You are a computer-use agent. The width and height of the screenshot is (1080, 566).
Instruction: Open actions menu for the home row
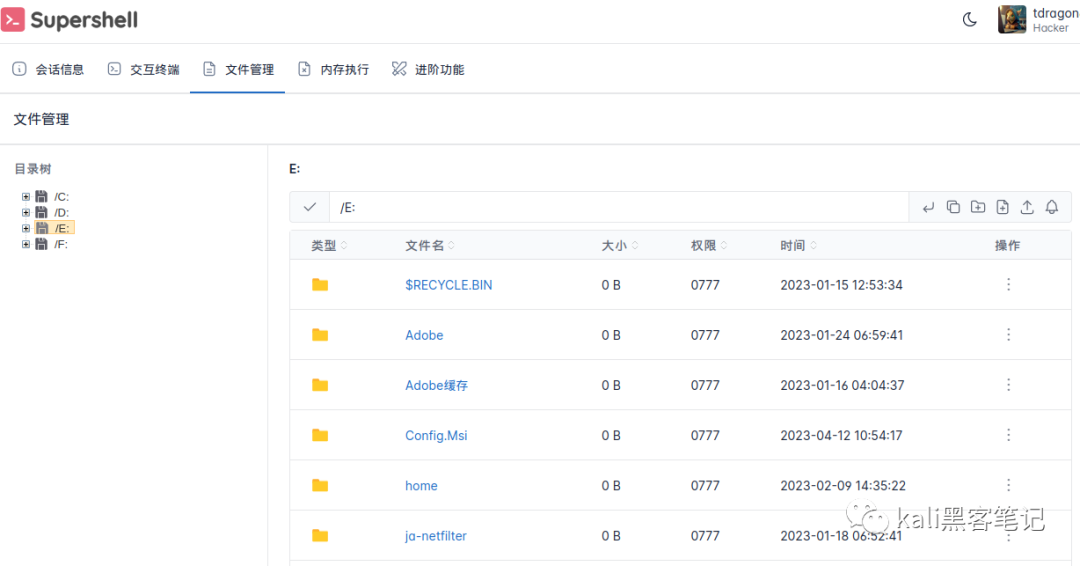tap(1008, 485)
